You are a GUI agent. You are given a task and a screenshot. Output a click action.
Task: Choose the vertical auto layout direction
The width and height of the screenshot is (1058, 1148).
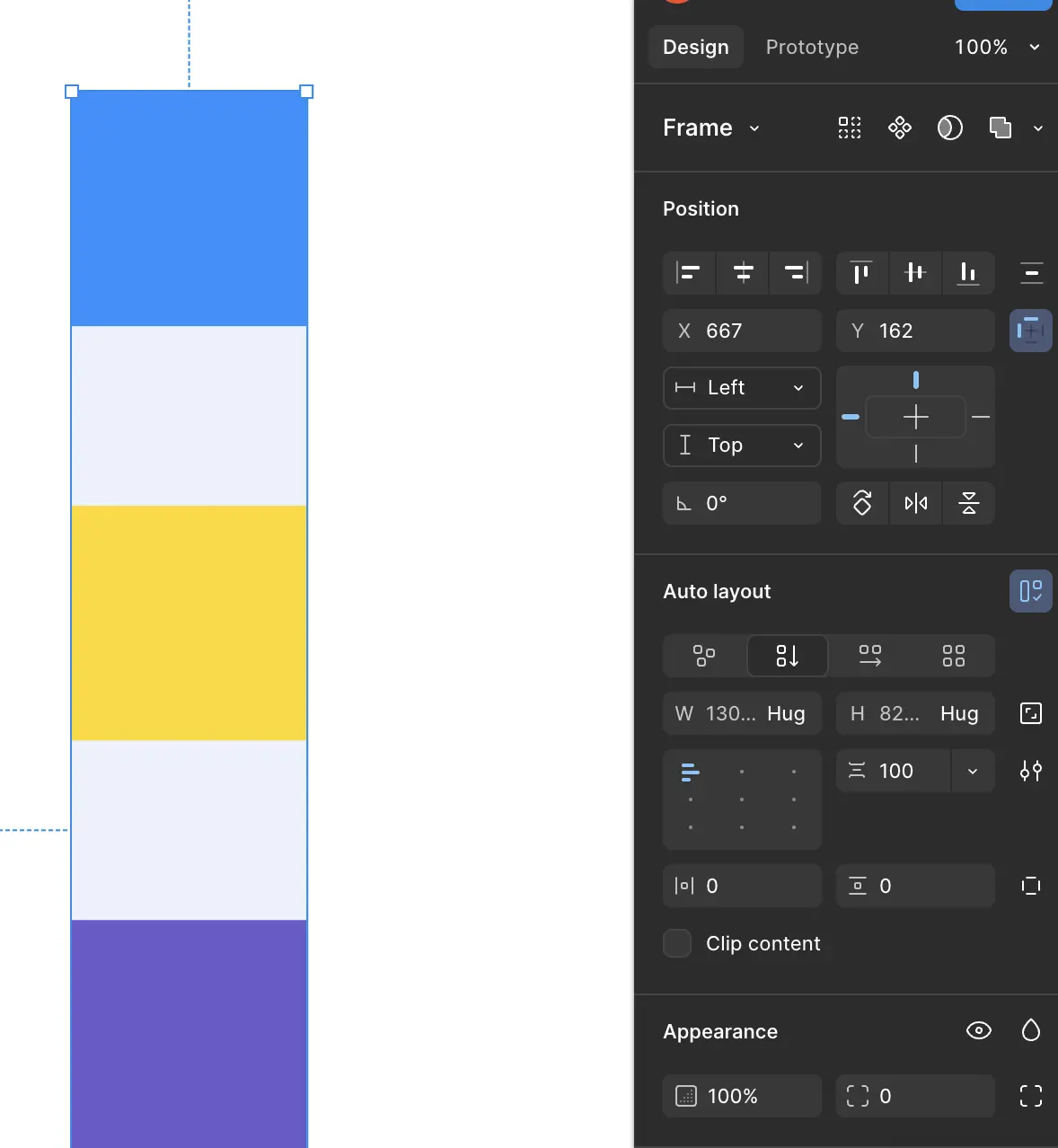(787, 656)
